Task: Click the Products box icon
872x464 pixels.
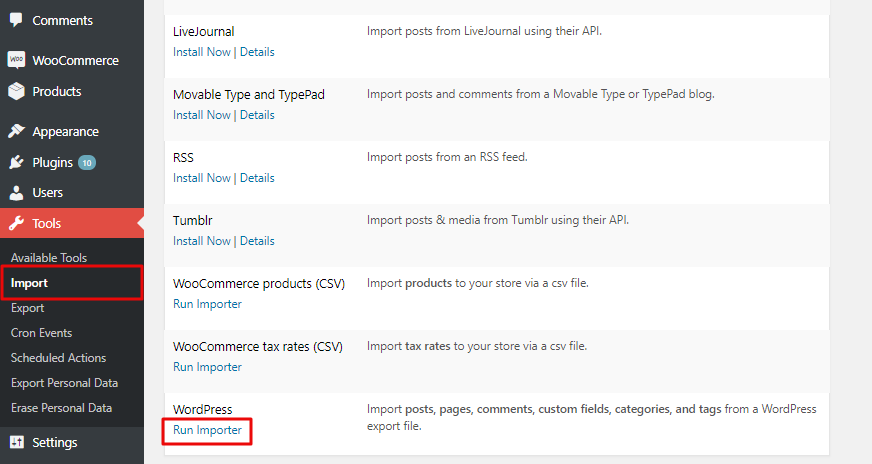Action: pyautogui.click(x=16, y=91)
